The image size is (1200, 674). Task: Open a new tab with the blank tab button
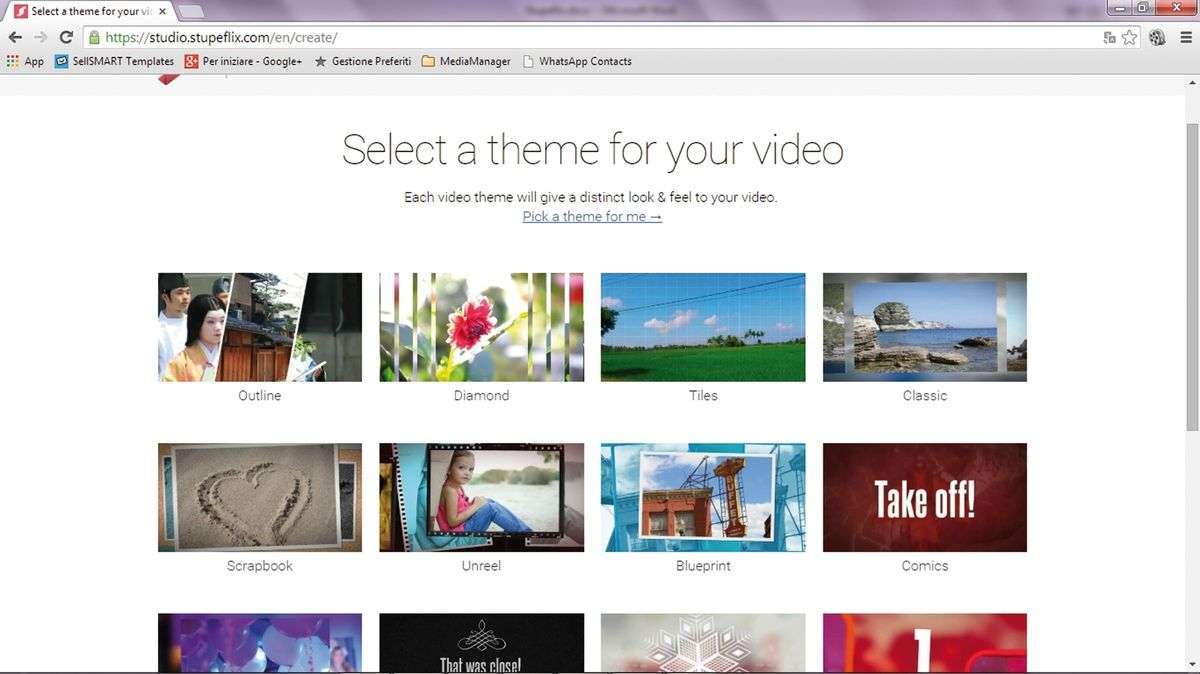(190, 12)
